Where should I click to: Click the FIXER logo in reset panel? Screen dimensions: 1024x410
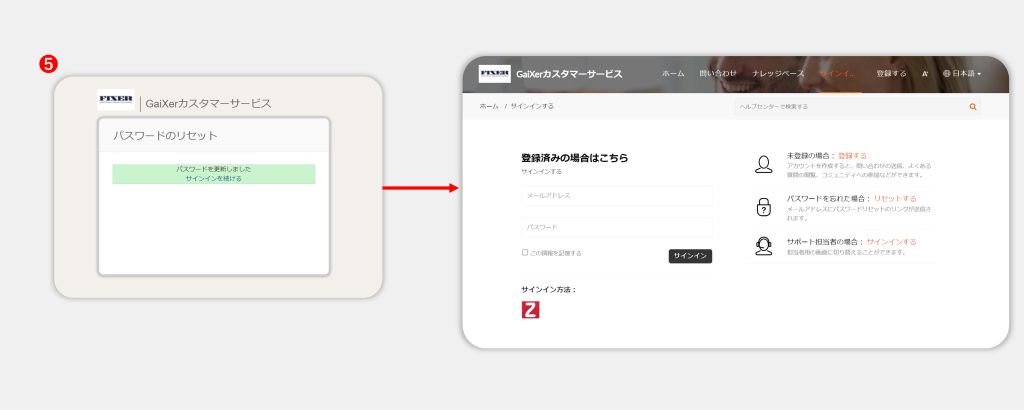pos(115,100)
